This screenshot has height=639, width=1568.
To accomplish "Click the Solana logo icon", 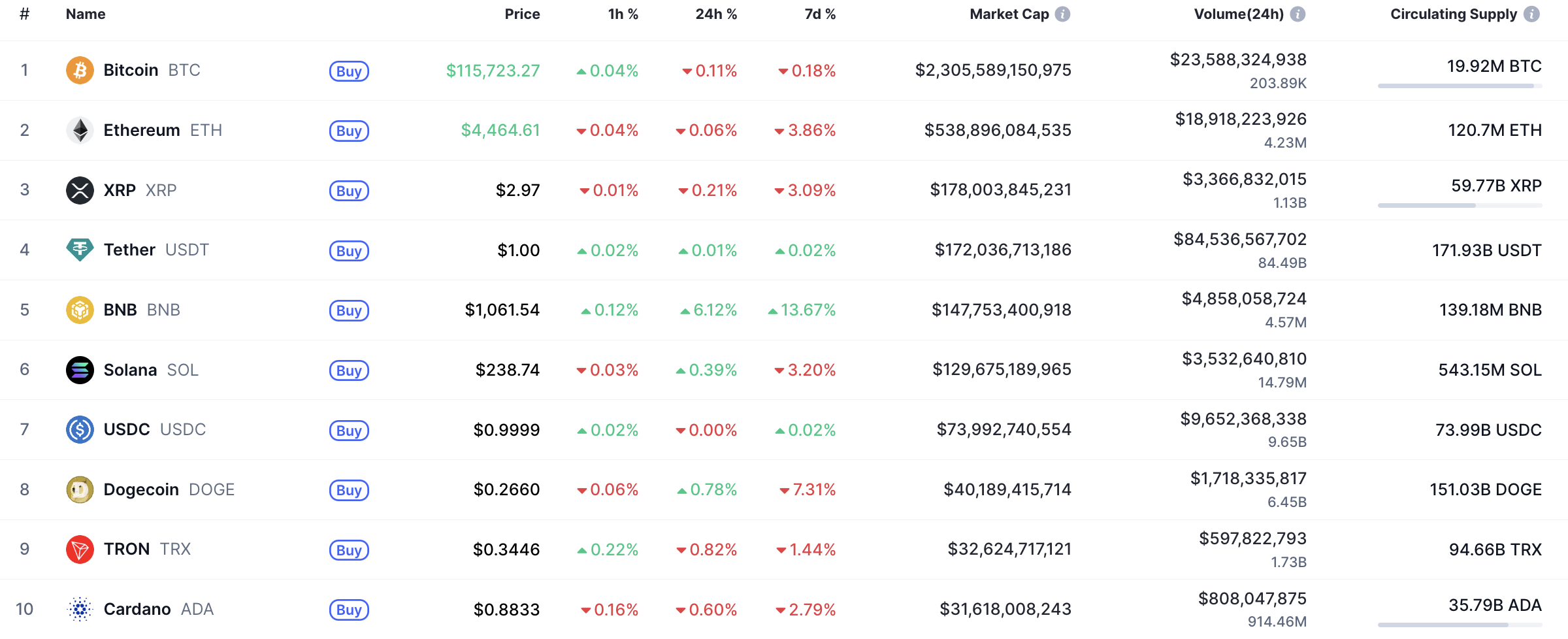I will [x=80, y=370].
